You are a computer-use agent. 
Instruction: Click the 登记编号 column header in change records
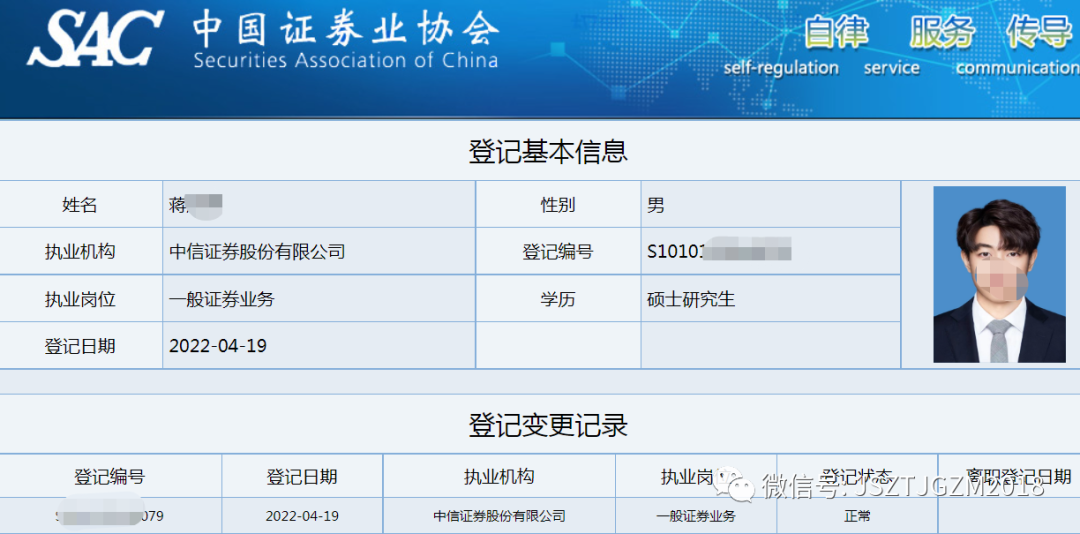[110, 476]
